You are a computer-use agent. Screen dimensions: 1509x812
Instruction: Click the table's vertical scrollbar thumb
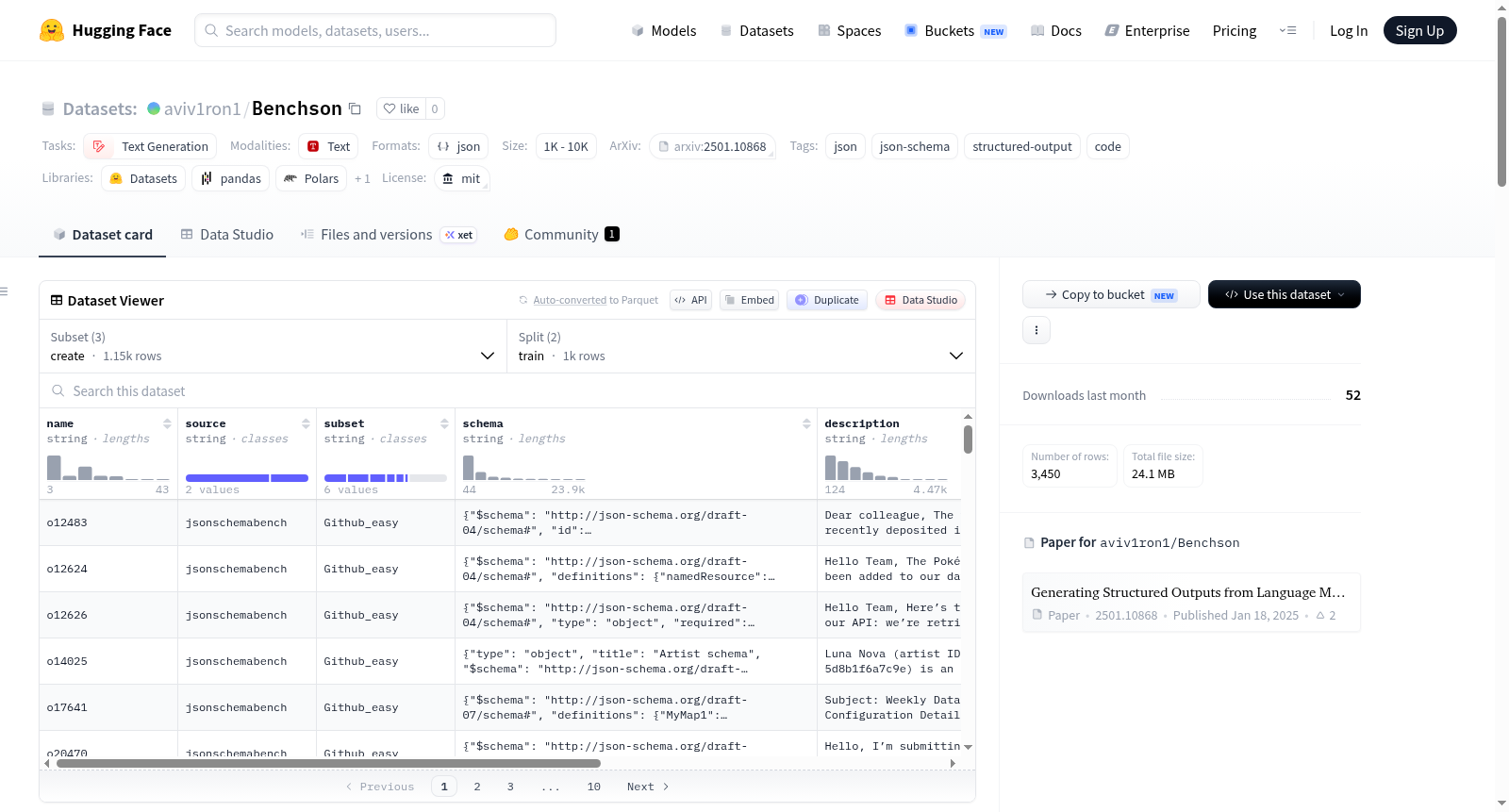(968, 439)
